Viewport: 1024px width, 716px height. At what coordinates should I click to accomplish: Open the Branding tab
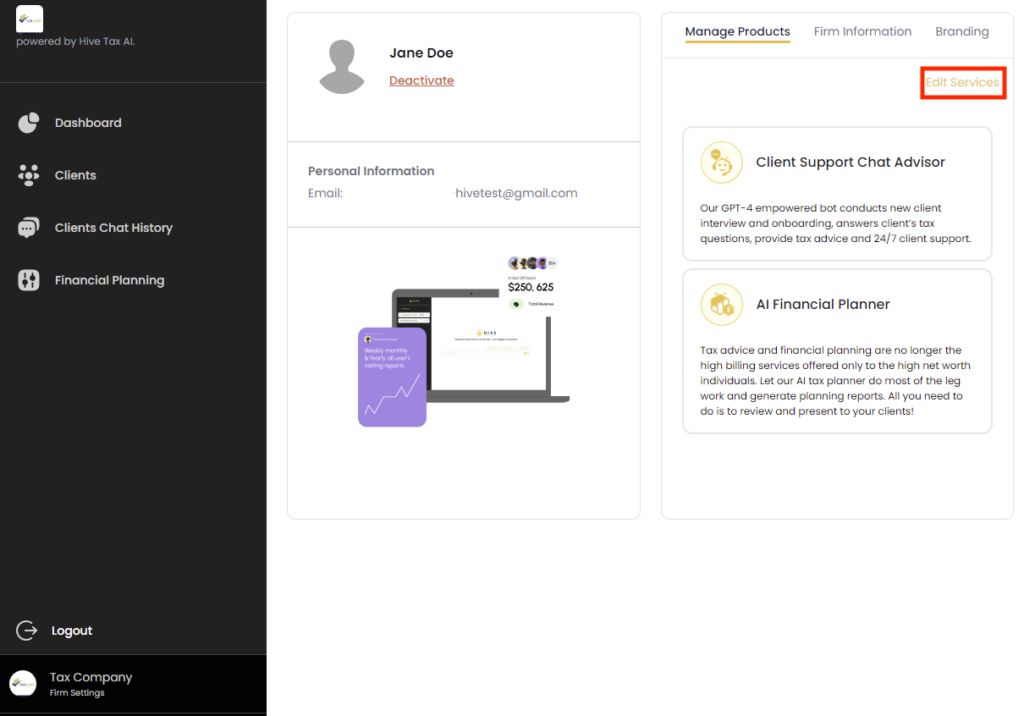click(x=961, y=32)
